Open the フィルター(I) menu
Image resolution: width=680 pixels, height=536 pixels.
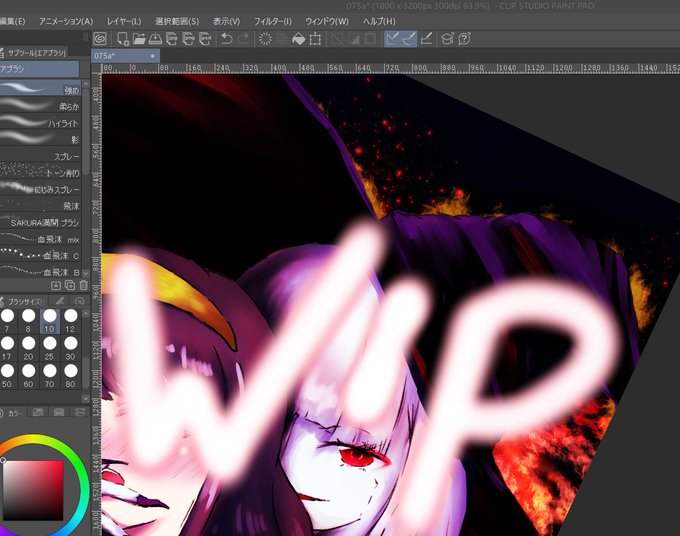tap(272, 21)
